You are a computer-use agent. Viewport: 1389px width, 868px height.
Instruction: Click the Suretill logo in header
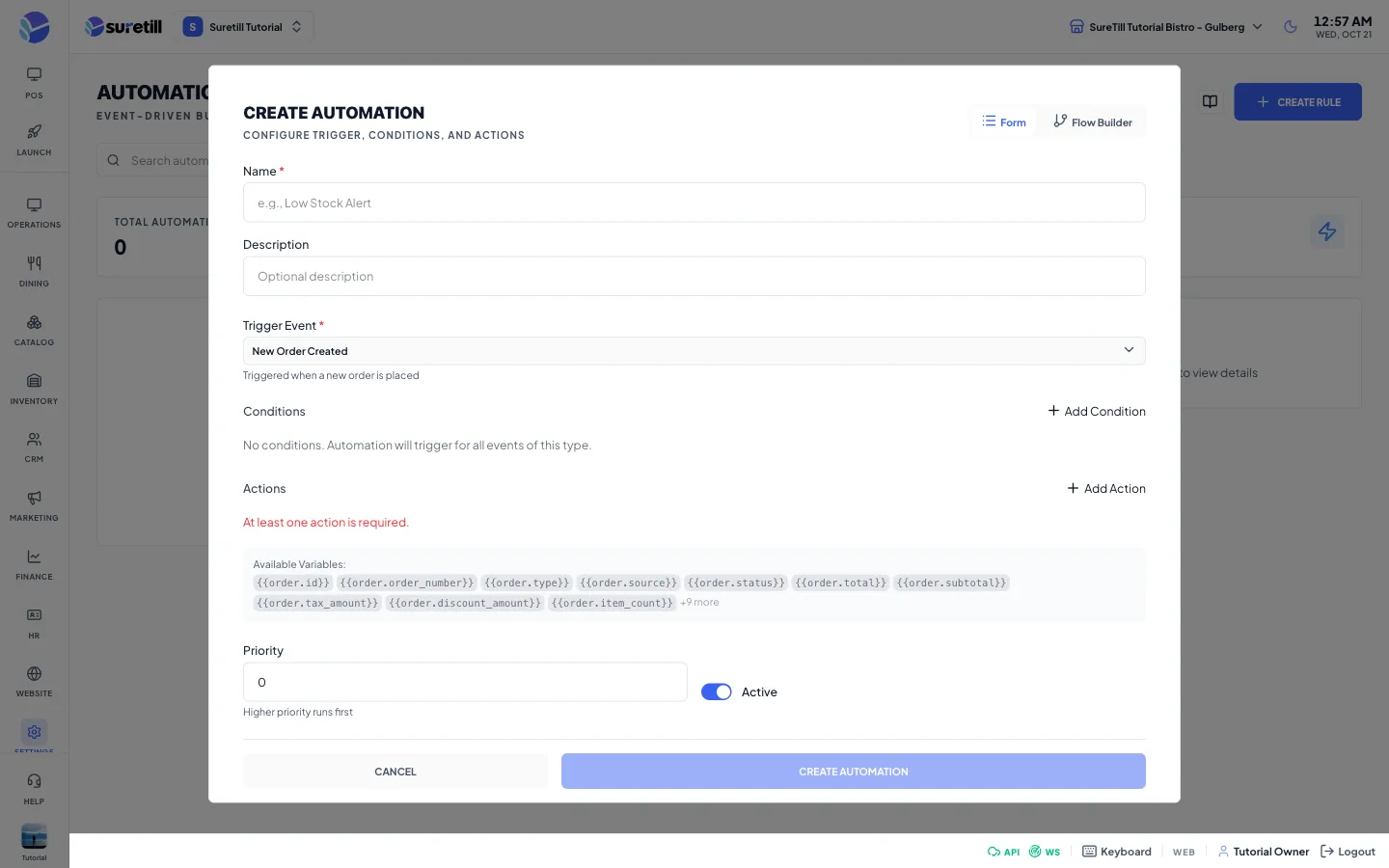point(123,27)
